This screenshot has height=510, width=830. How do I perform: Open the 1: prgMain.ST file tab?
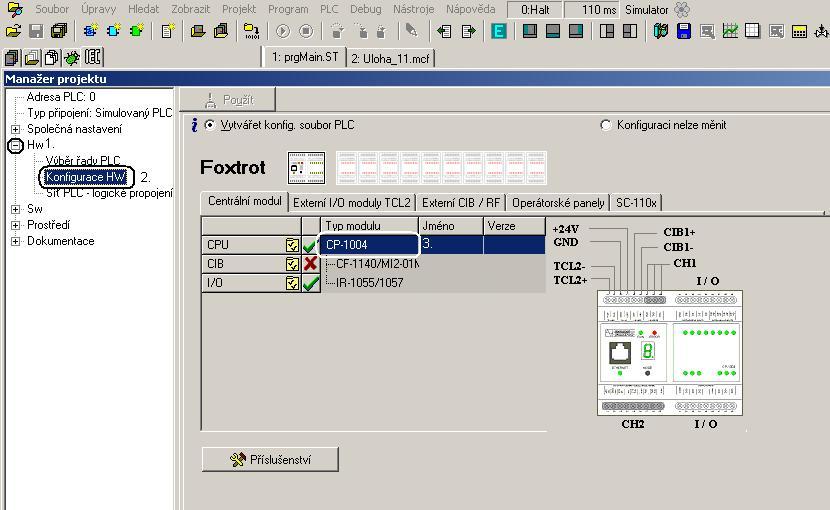point(304,57)
